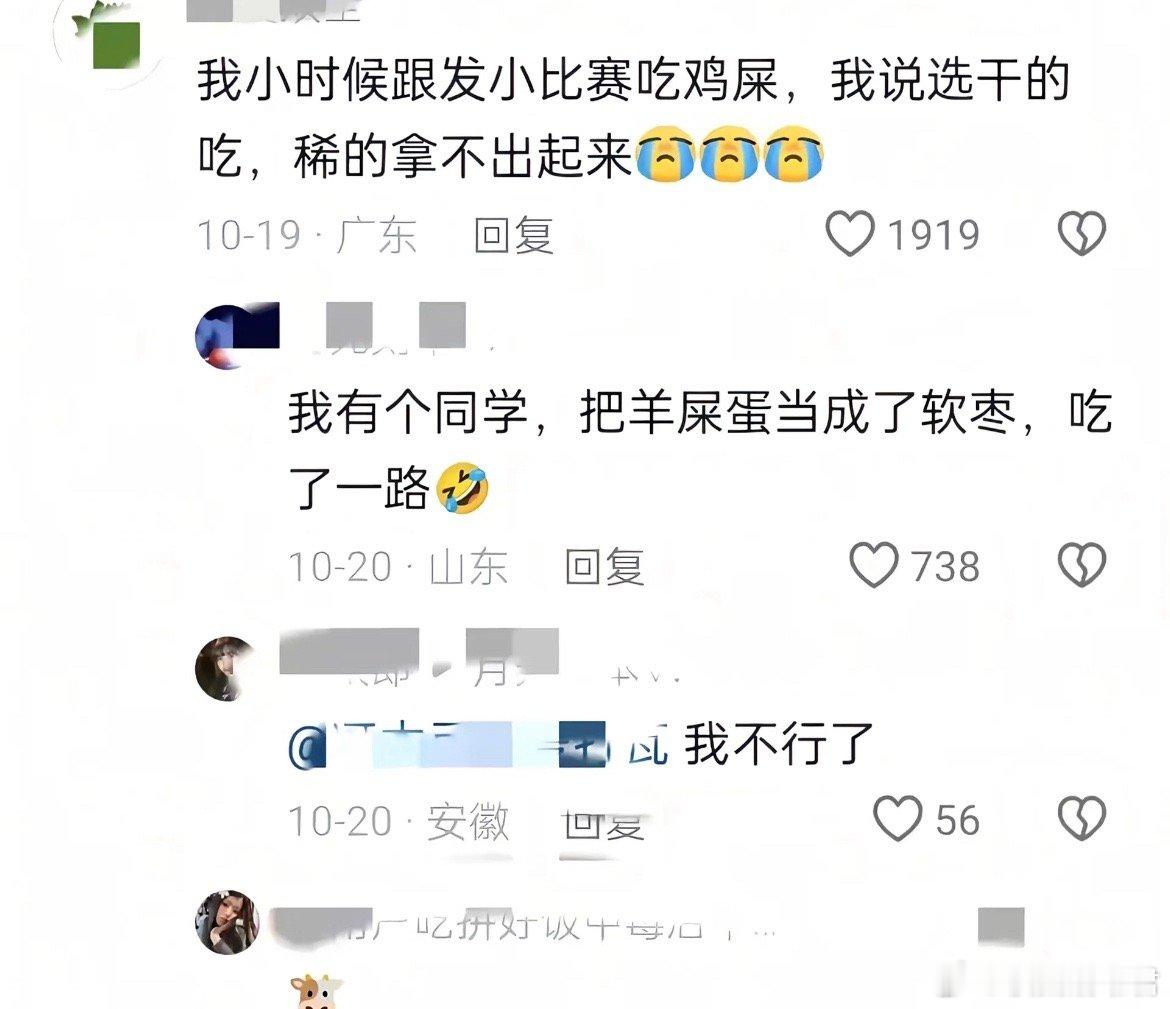Dislike the chicken poop comment from 广东
The image size is (1170, 1009).
point(1081,234)
